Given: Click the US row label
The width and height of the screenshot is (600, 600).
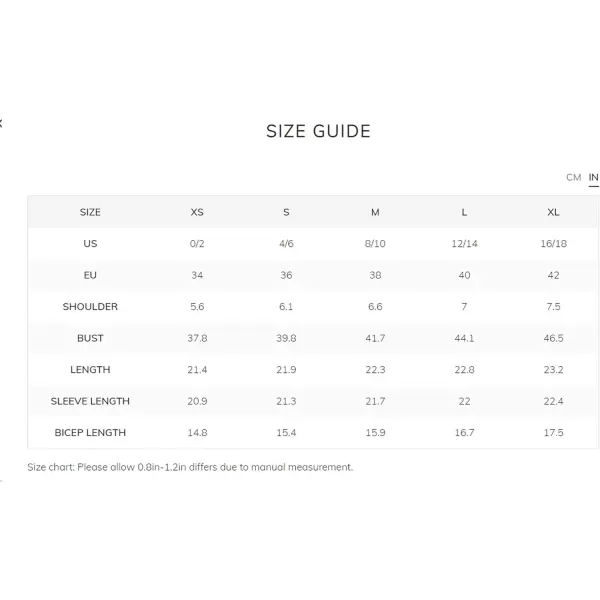Looking at the screenshot, I should coord(90,244).
